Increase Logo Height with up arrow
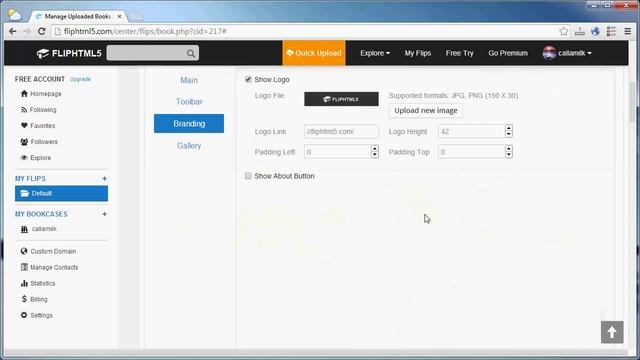Viewport: 640px width, 360px height. [x=509, y=128]
